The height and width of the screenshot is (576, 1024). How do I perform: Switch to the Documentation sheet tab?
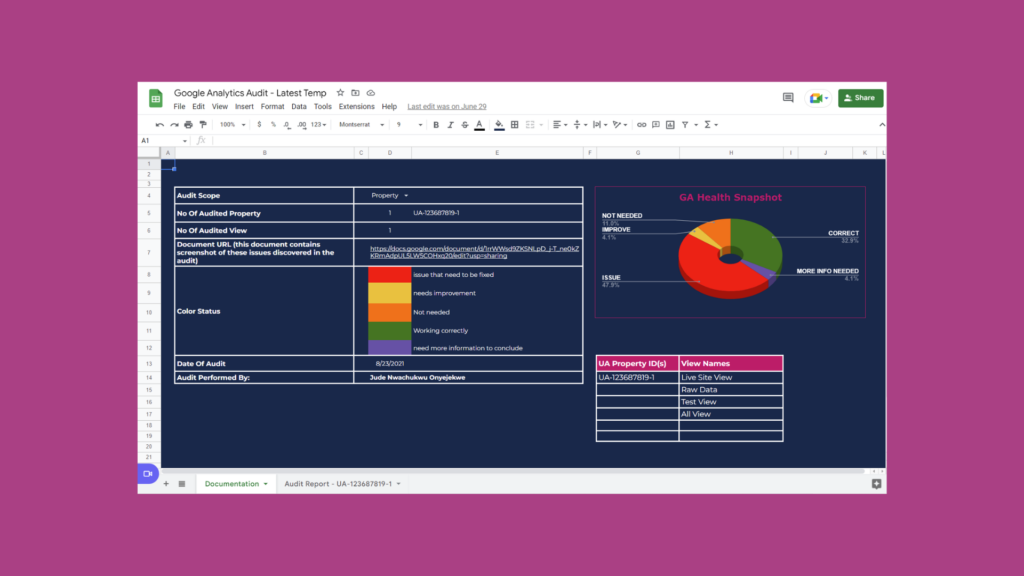[x=232, y=483]
